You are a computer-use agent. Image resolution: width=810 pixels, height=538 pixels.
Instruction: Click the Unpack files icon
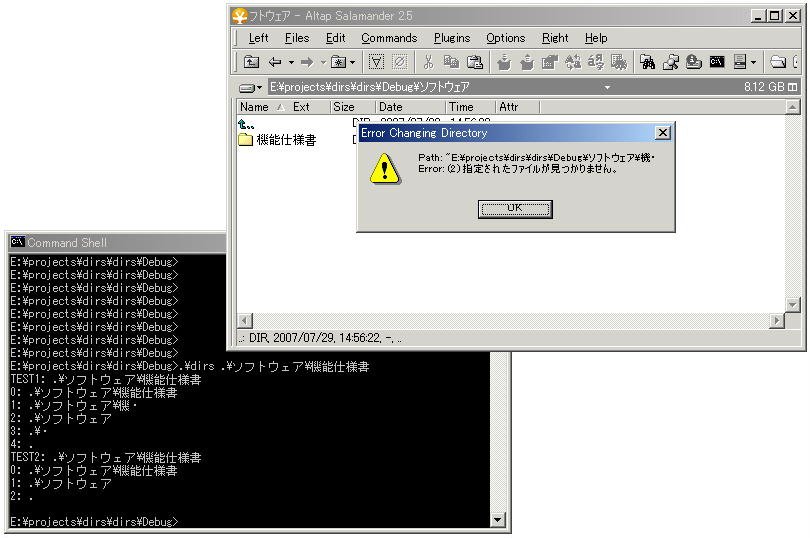coord(527,63)
